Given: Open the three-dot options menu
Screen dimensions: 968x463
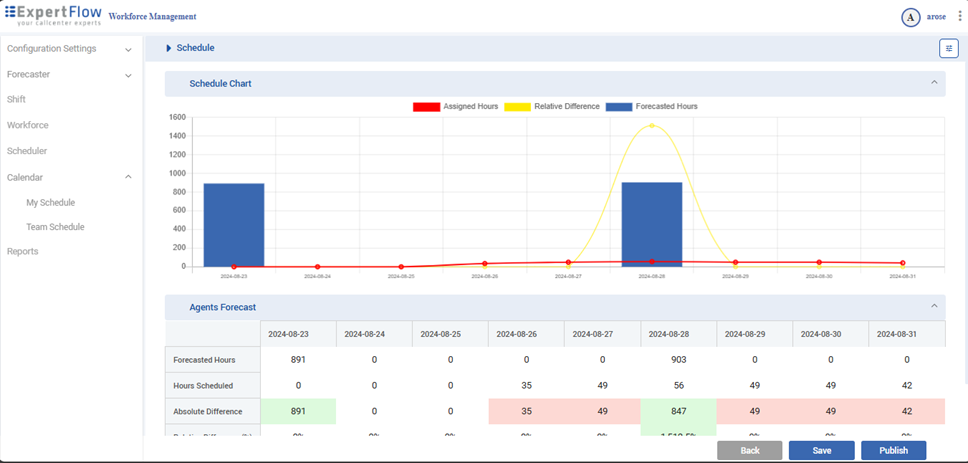Looking at the screenshot, I should [x=959, y=17].
